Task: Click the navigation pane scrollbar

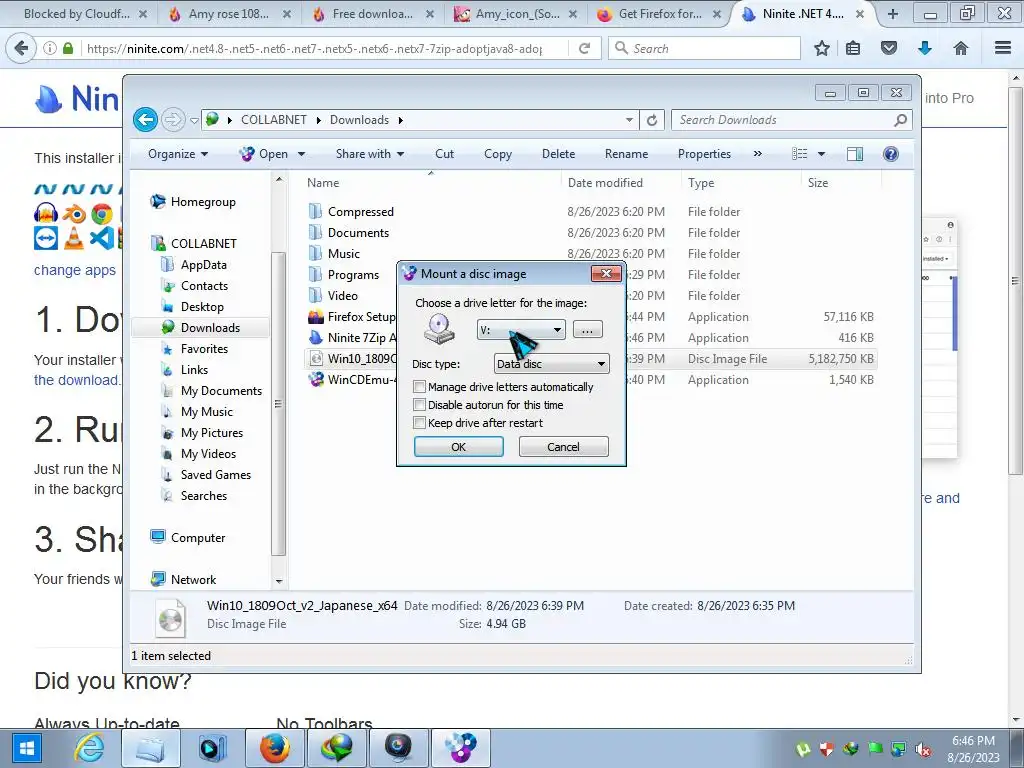Action: point(279,404)
